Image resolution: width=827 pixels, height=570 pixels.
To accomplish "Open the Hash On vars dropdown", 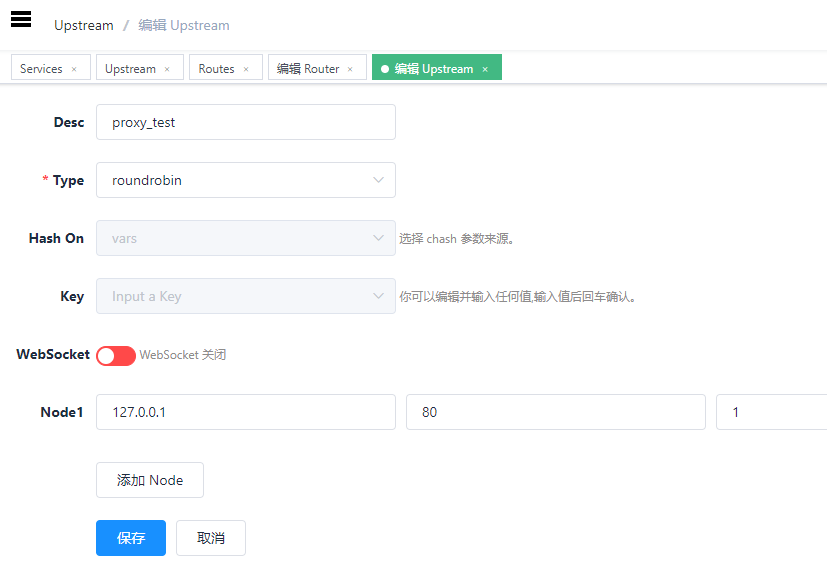I will (246, 238).
